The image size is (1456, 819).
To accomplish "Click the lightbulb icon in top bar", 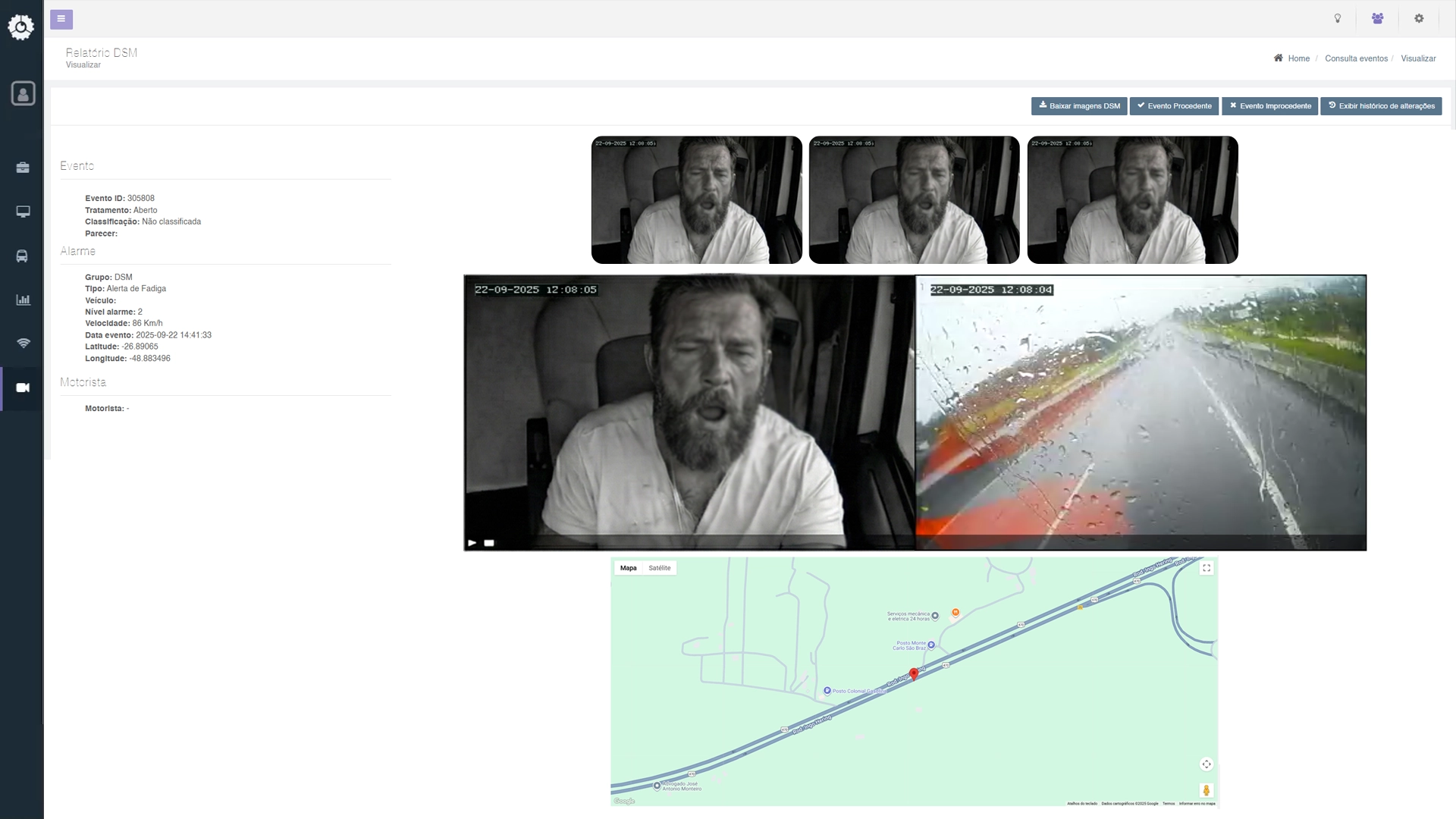I will click(x=1338, y=19).
